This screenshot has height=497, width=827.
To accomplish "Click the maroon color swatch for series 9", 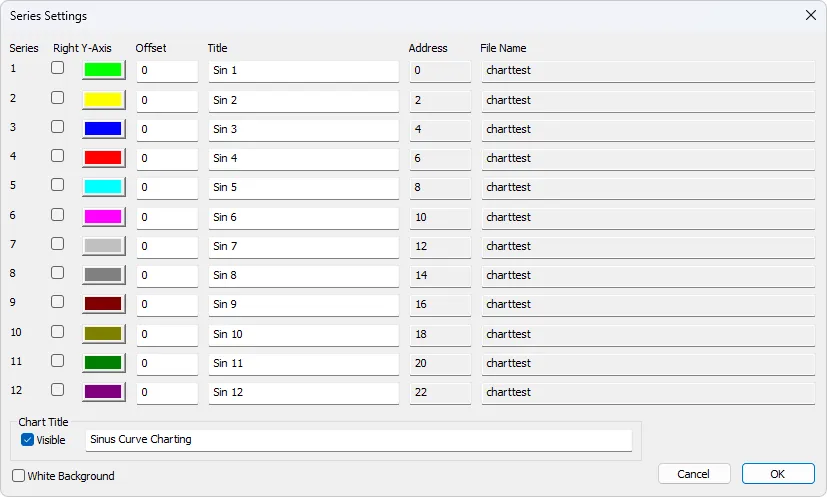I will click(103, 304).
